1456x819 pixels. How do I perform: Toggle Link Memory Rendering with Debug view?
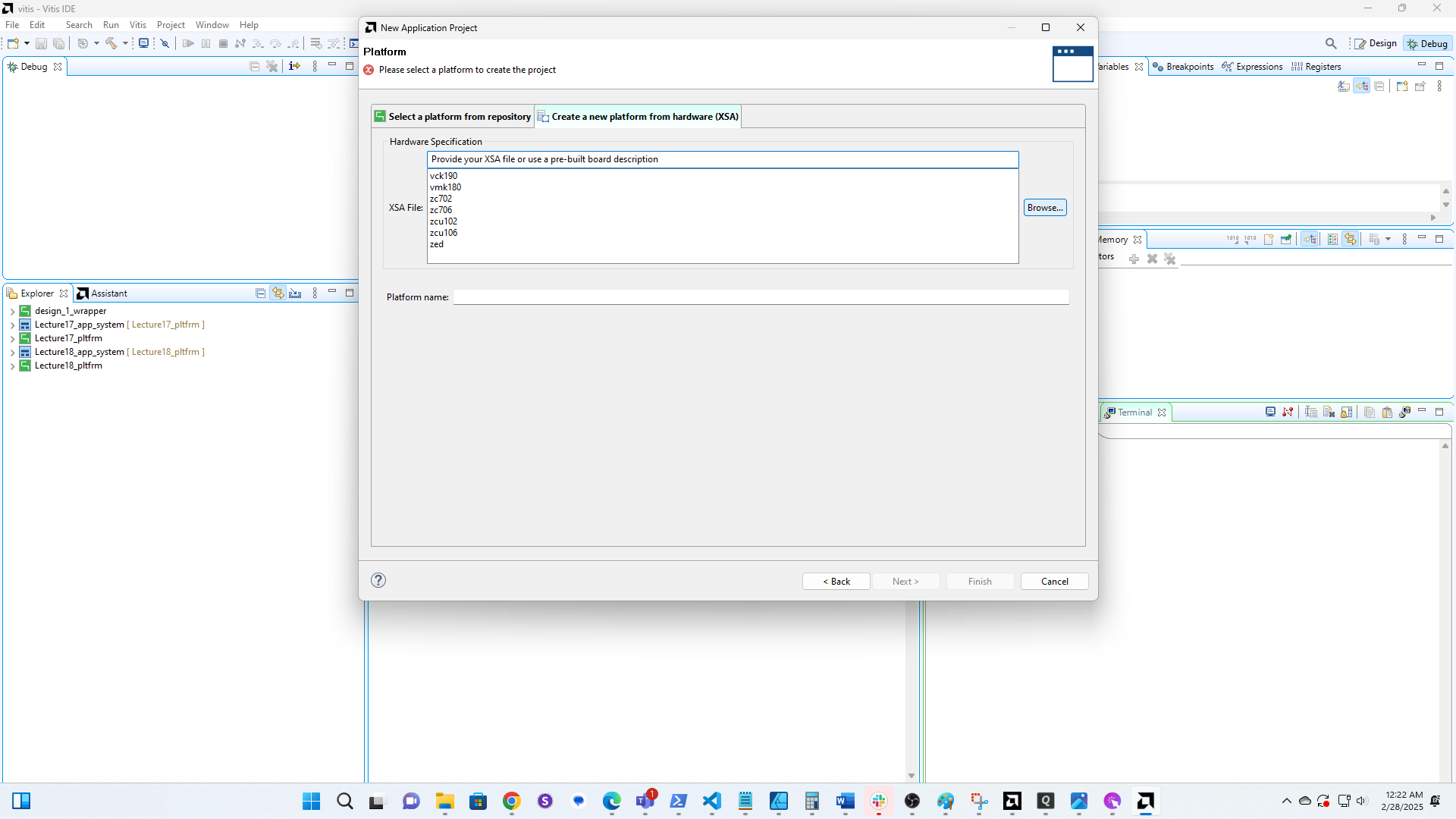tap(1310, 239)
